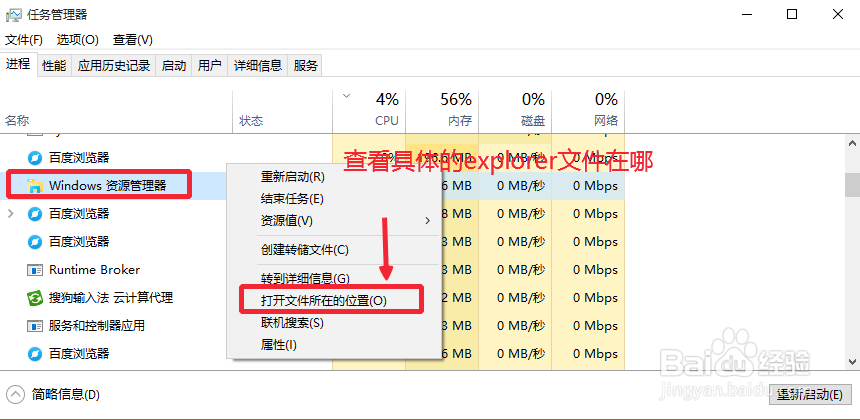
Task: Choose 转到详细信息(G) in the context menu
Action: coord(335,279)
